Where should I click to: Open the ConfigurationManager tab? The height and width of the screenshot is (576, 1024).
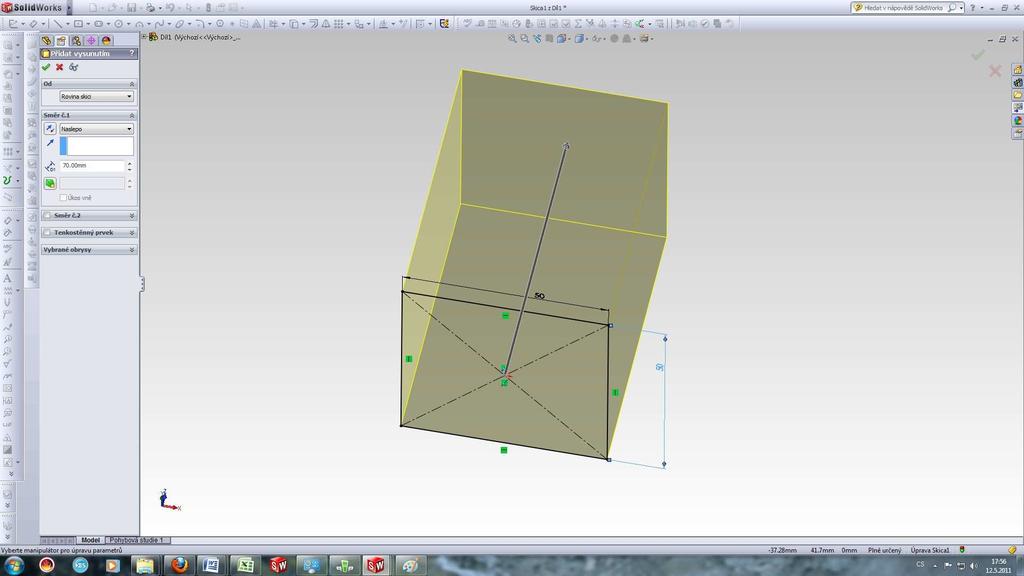pyautogui.click(x=76, y=40)
